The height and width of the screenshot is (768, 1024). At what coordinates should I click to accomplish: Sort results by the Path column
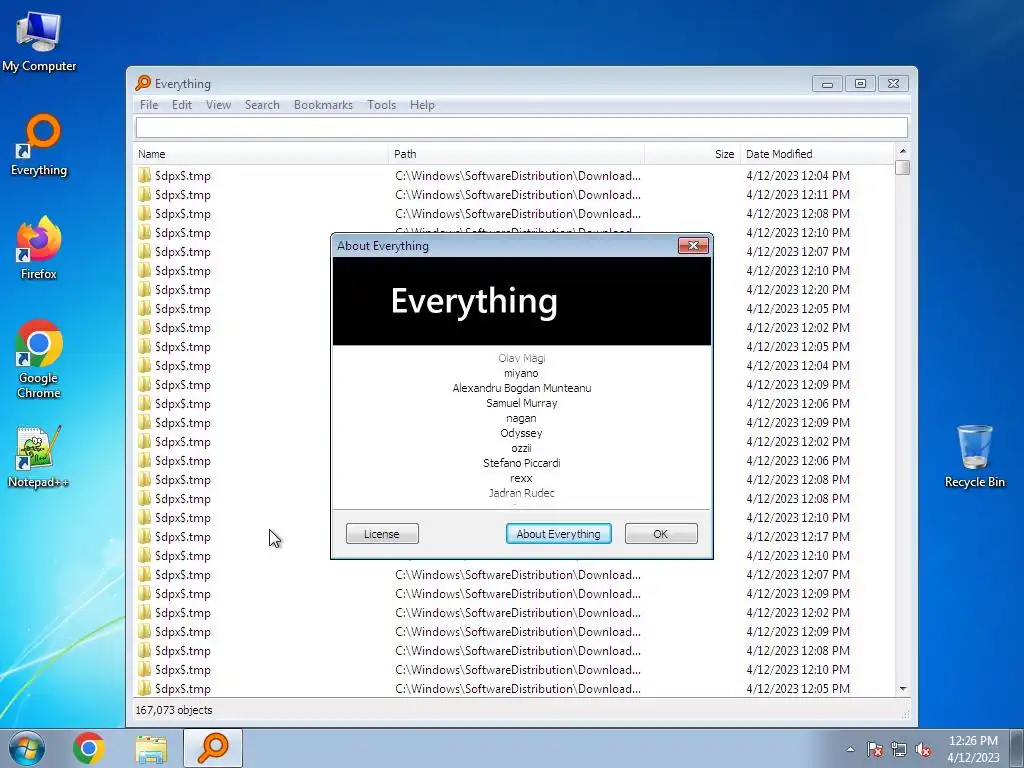click(516, 154)
